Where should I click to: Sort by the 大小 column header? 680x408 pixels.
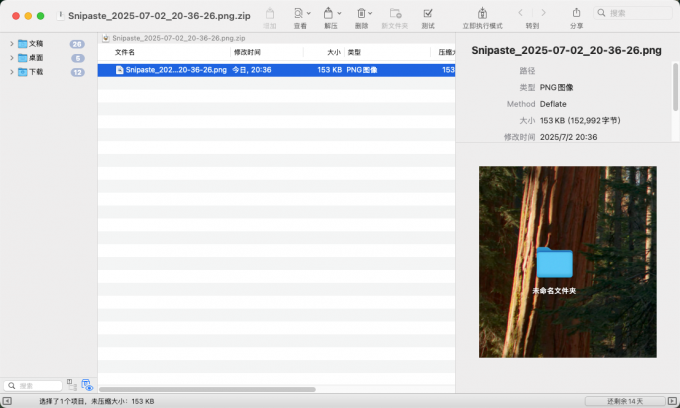point(333,52)
